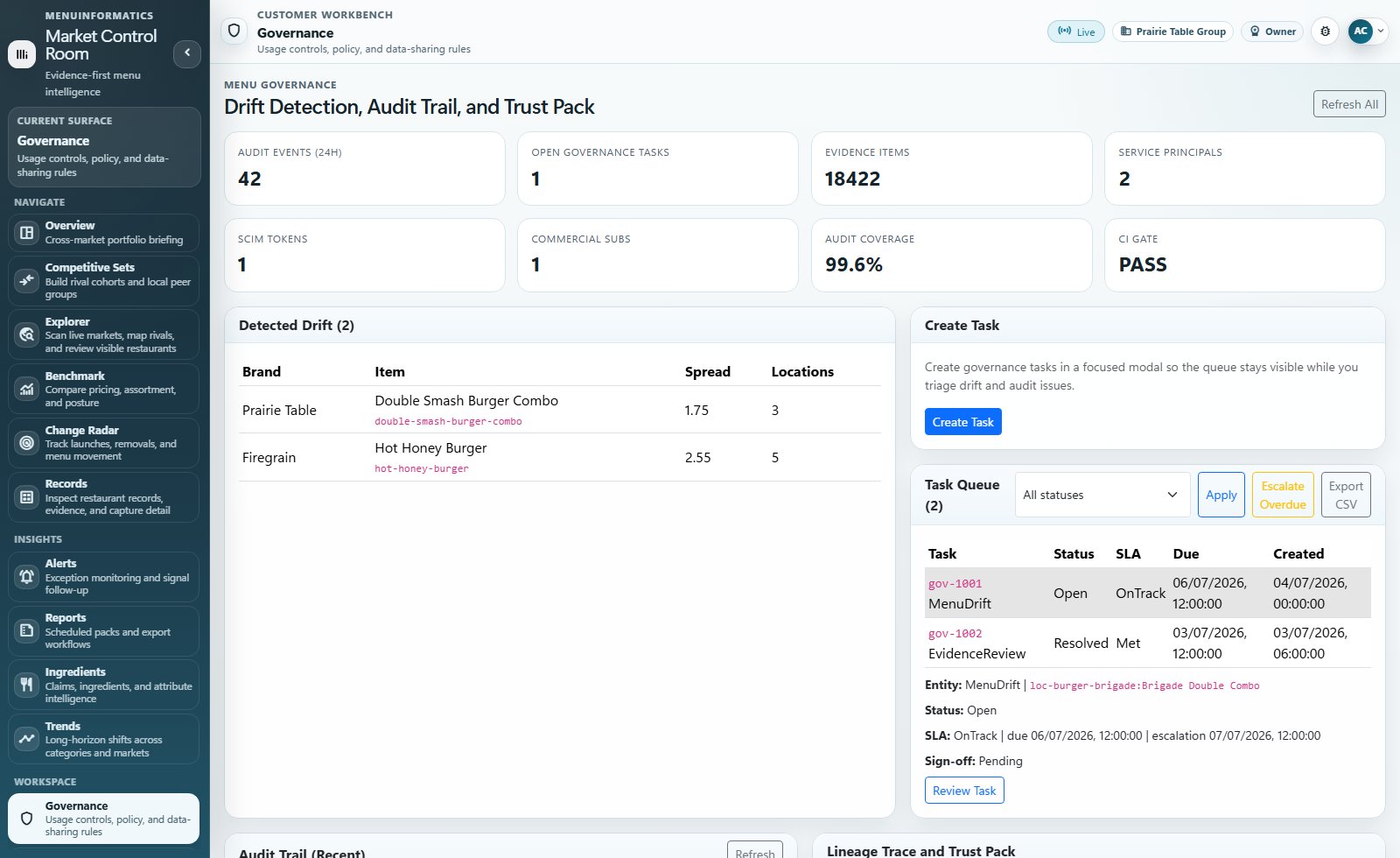1400x858 pixels.
Task: Open the Records table icon
Action: (x=27, y=497)
